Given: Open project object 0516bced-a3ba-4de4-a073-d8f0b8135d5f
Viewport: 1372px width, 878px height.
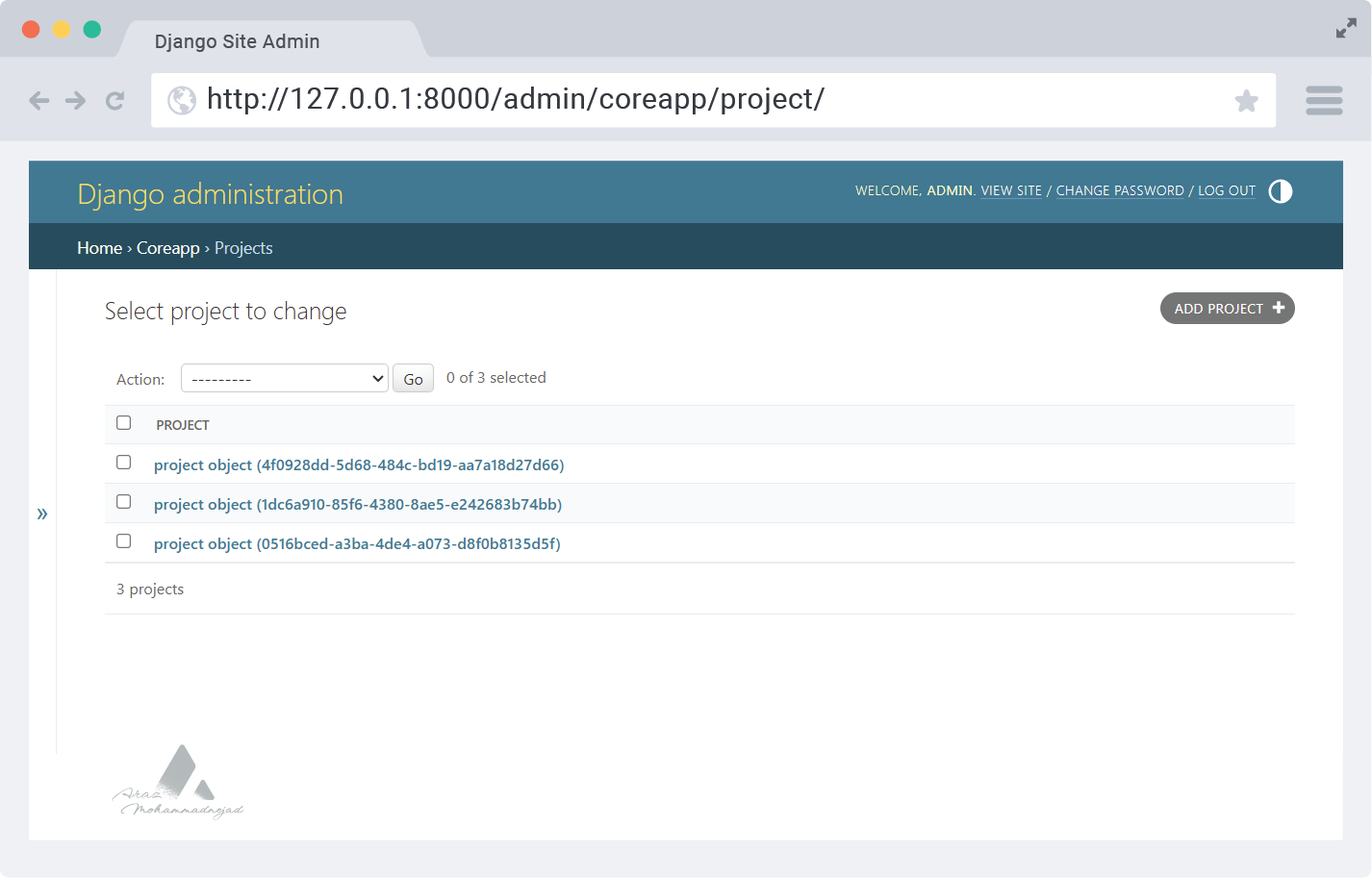Looking at the screenshot, I should [x=357, y=544].
